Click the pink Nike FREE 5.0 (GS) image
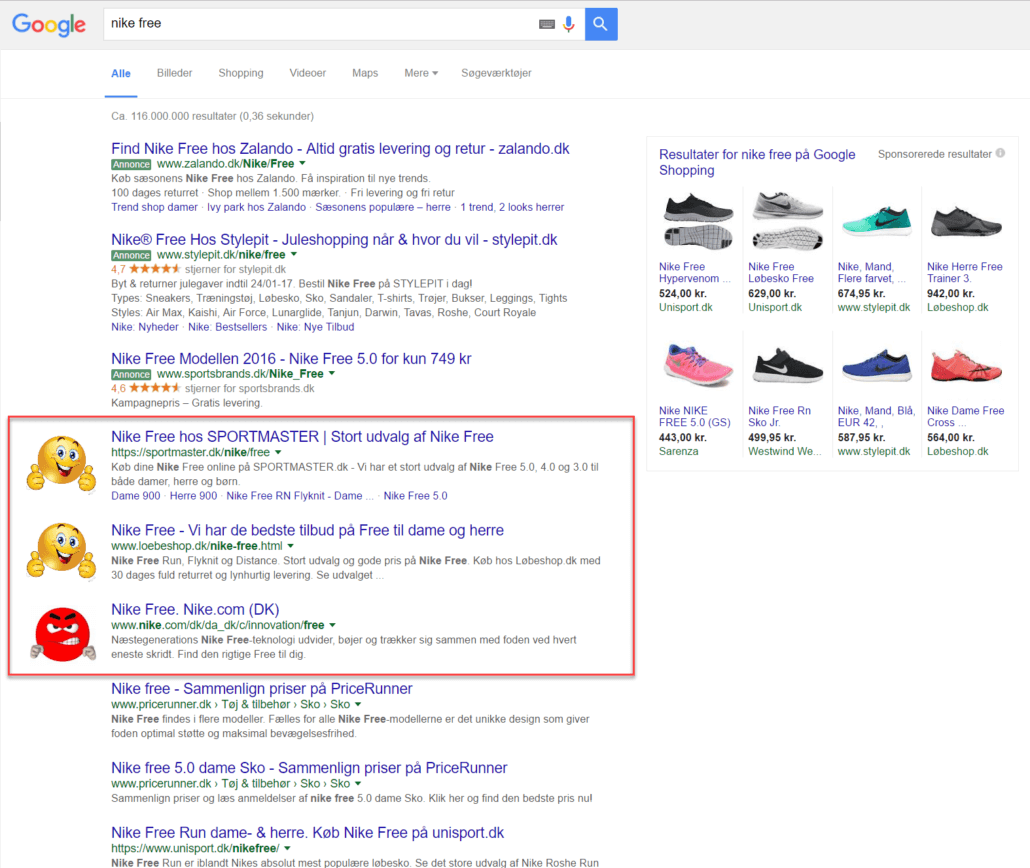This screenshot has width=1030, height=868. [698, 365]
